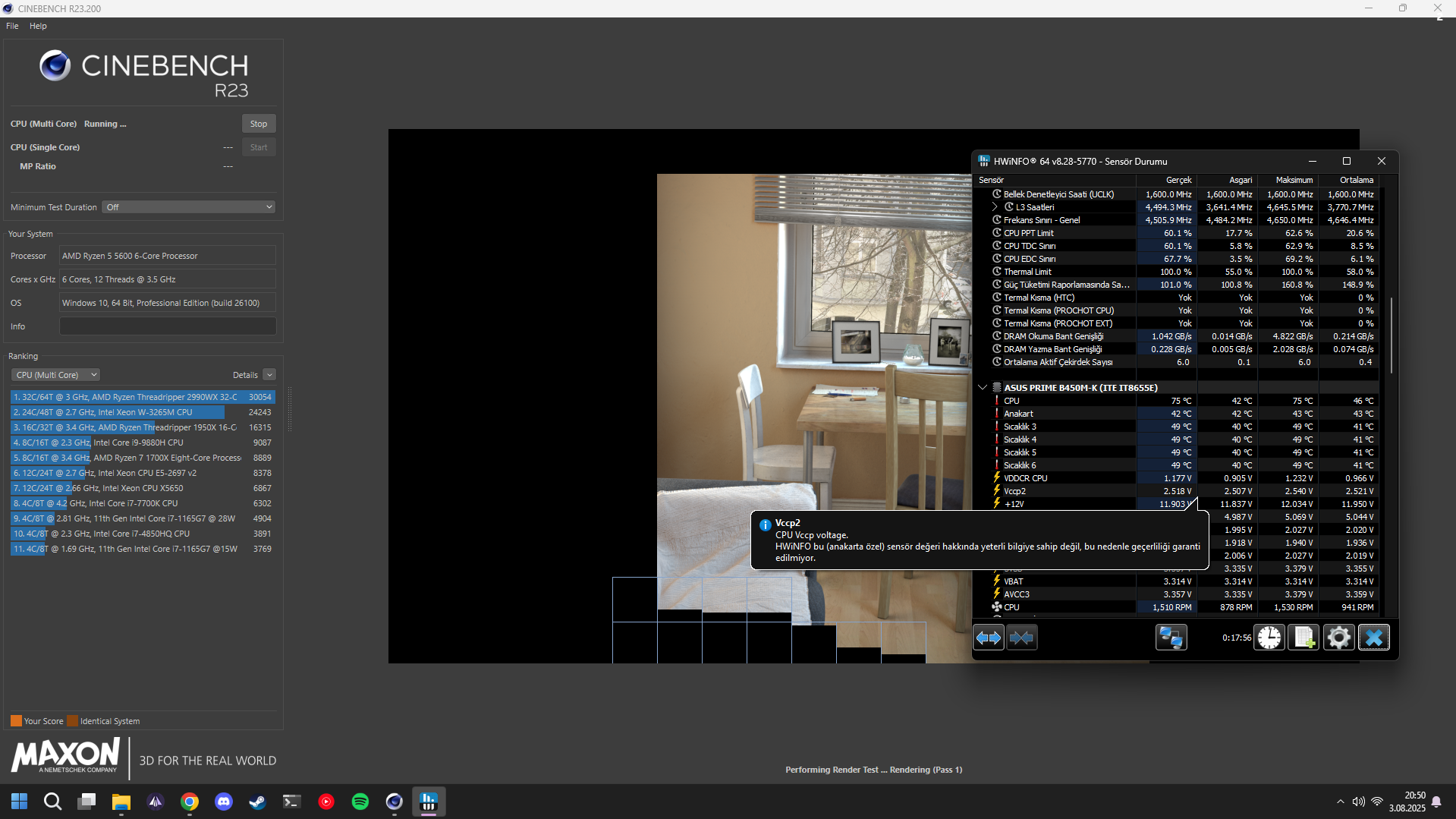This screenshot has width=1456, height=819.
Task: Click the Single Core Start button
Action: (259, 147)
